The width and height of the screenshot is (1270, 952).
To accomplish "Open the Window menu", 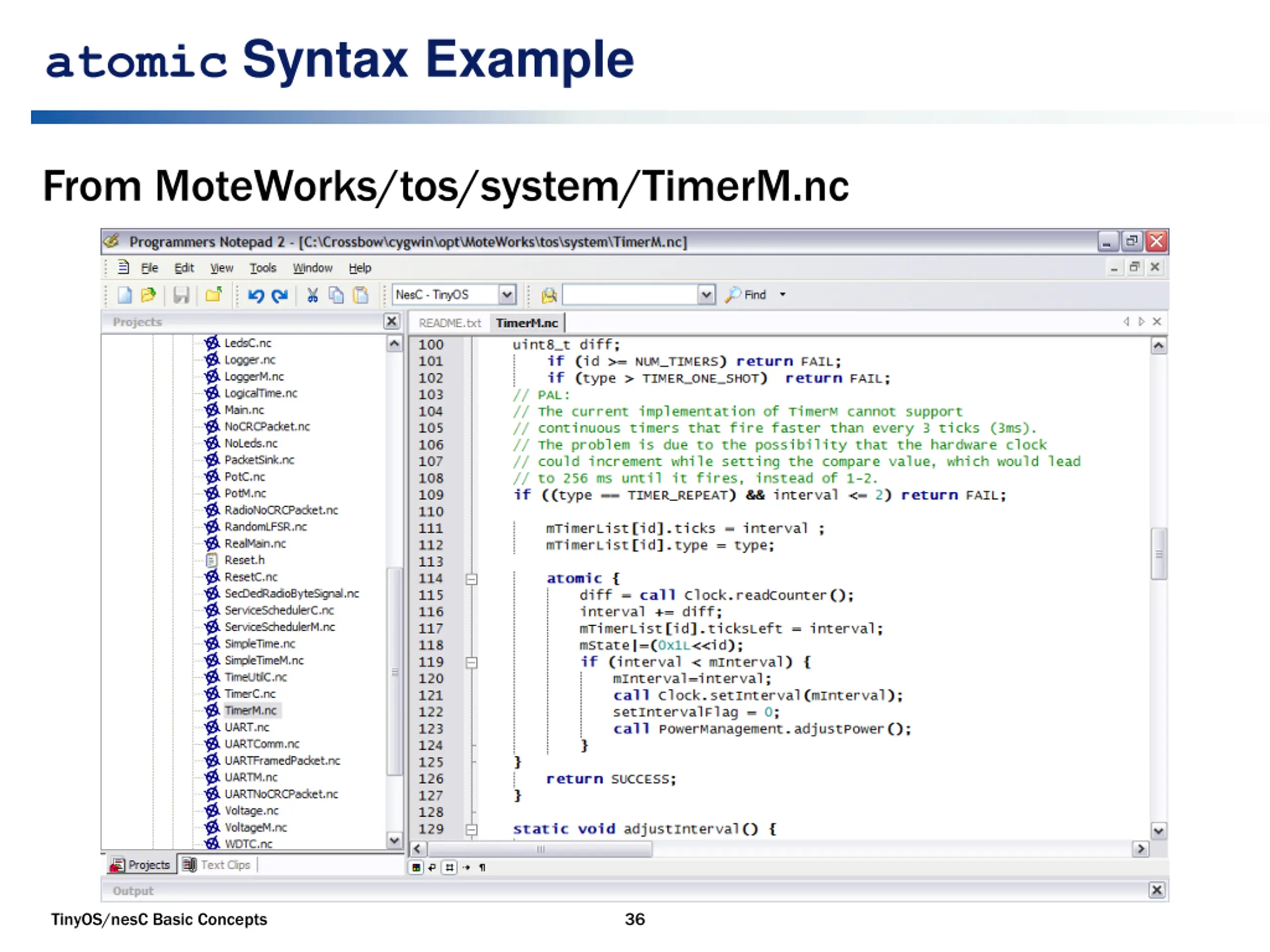I will coord(313,268).
